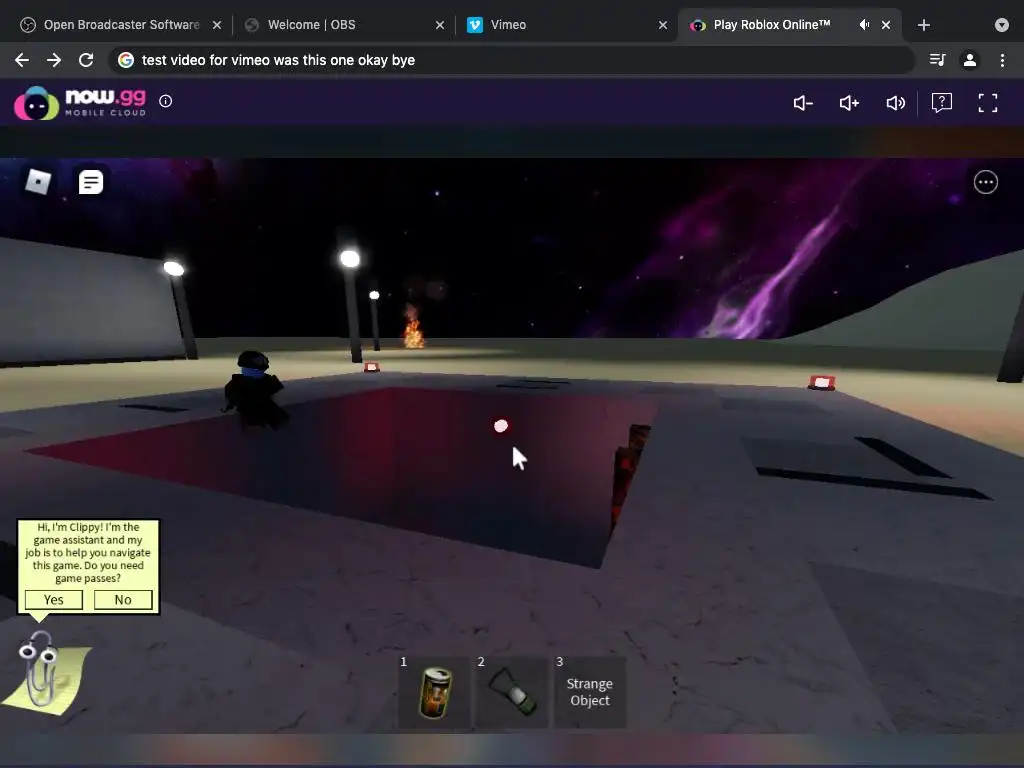Image resolution: width=1024 pixels, height=768 pixels.
Task: Open the three-dots options in game
Action: [x=985, y=182]
